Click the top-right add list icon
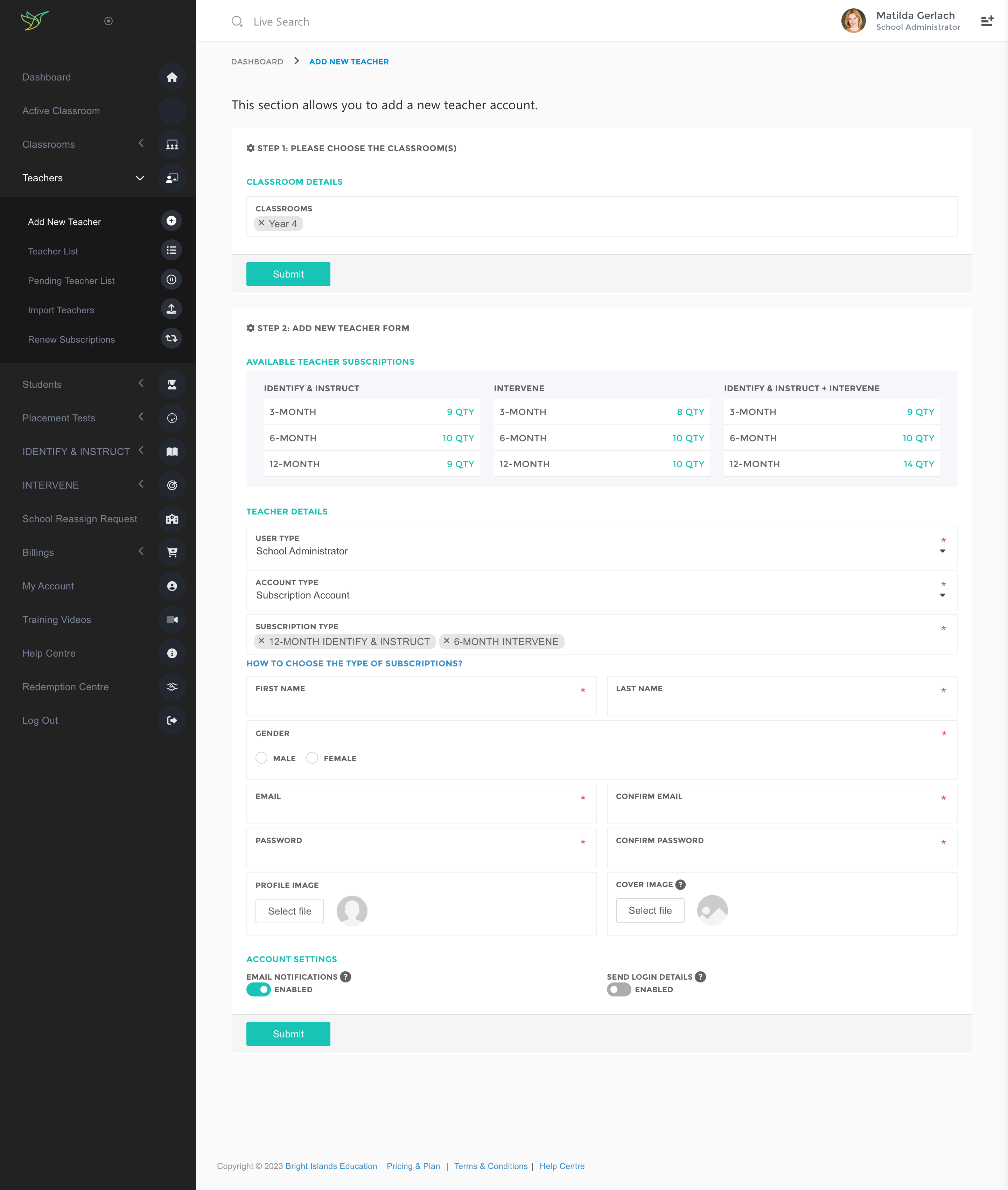The width and height of the screenshot is (1008, 1190). [x=987, y=21]
